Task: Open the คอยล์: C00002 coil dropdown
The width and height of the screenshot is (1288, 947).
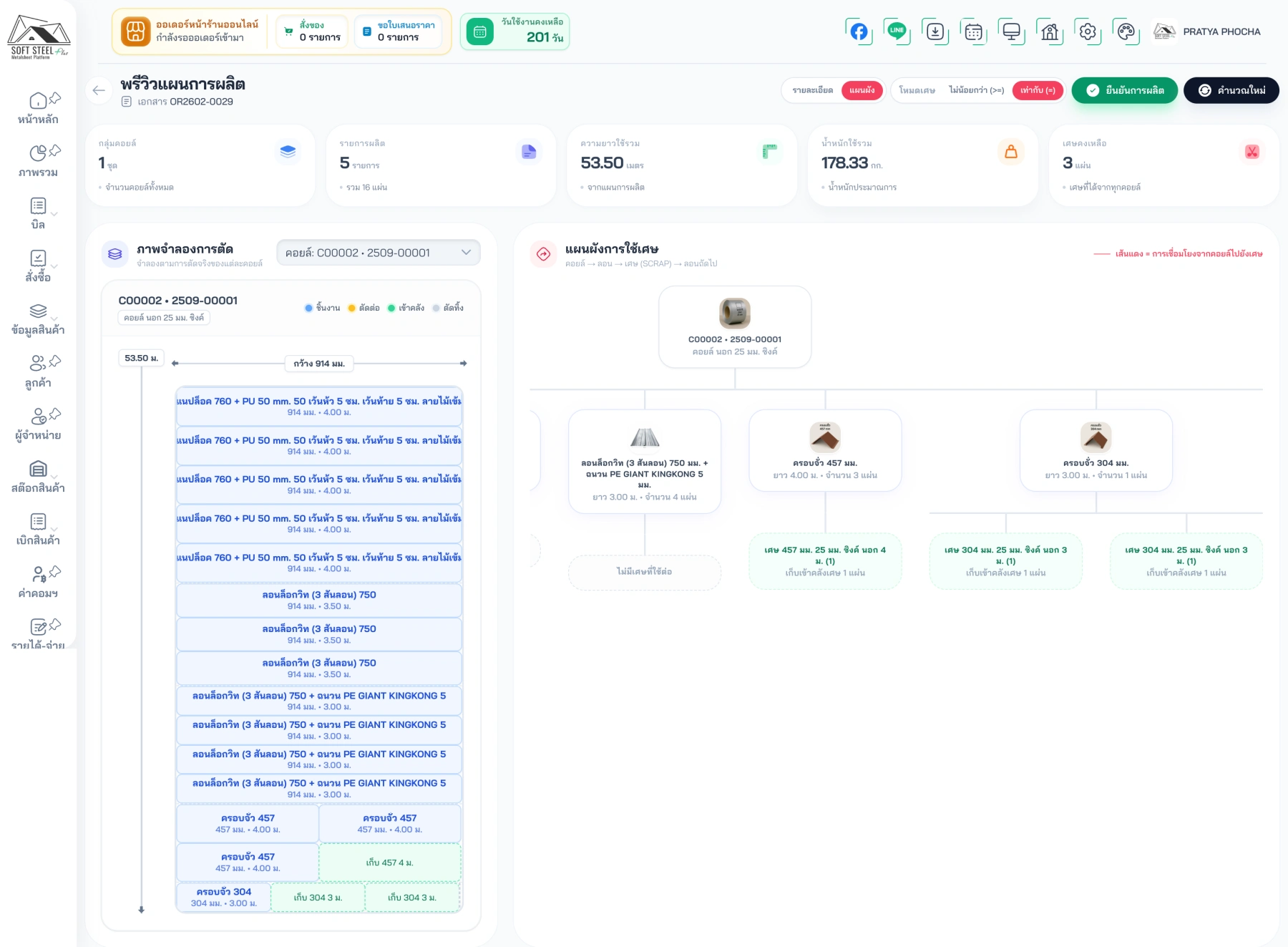Action: click(379, 253)
